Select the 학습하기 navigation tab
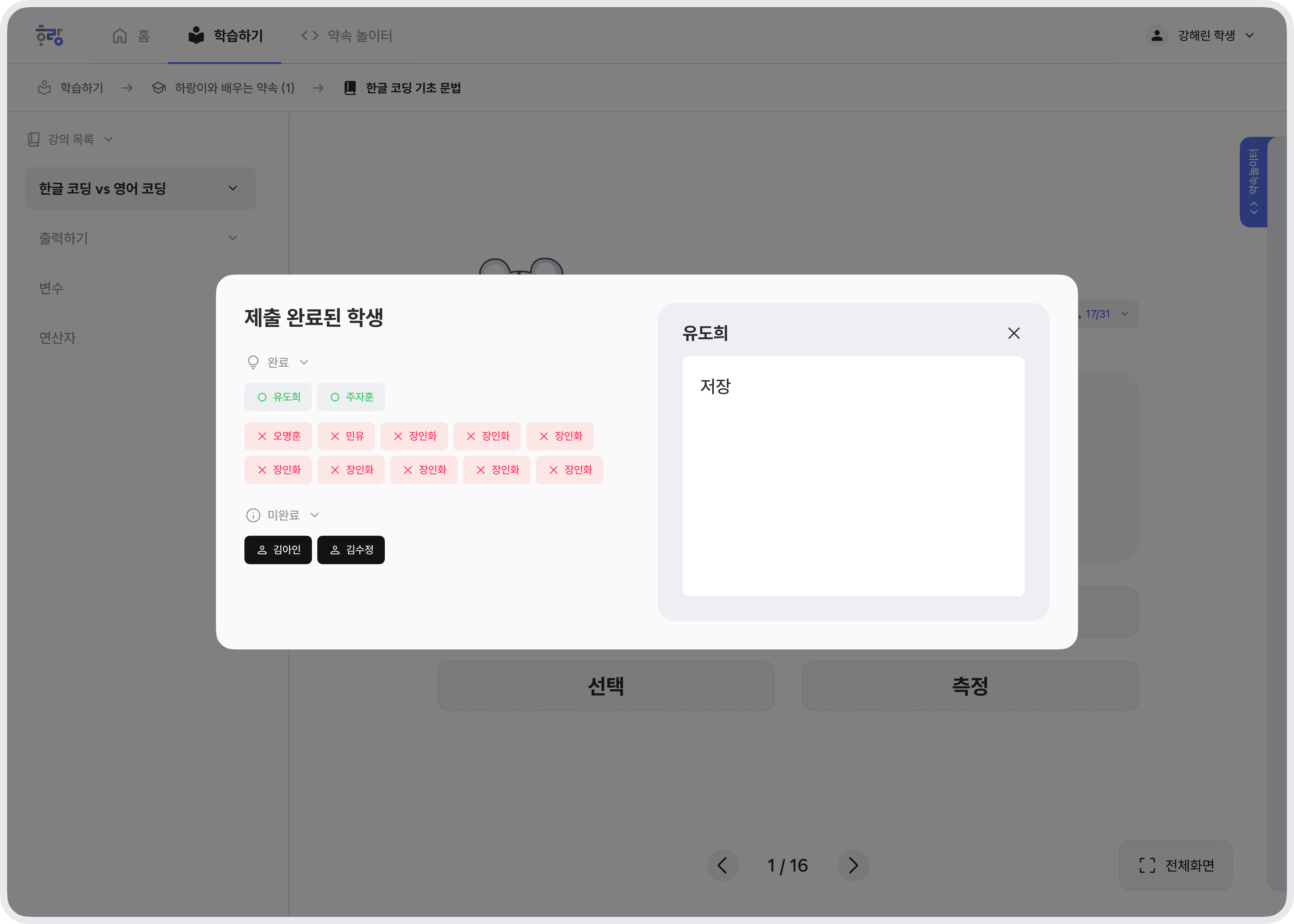This screenshot has width=1294, height=924. pos(225,36)
